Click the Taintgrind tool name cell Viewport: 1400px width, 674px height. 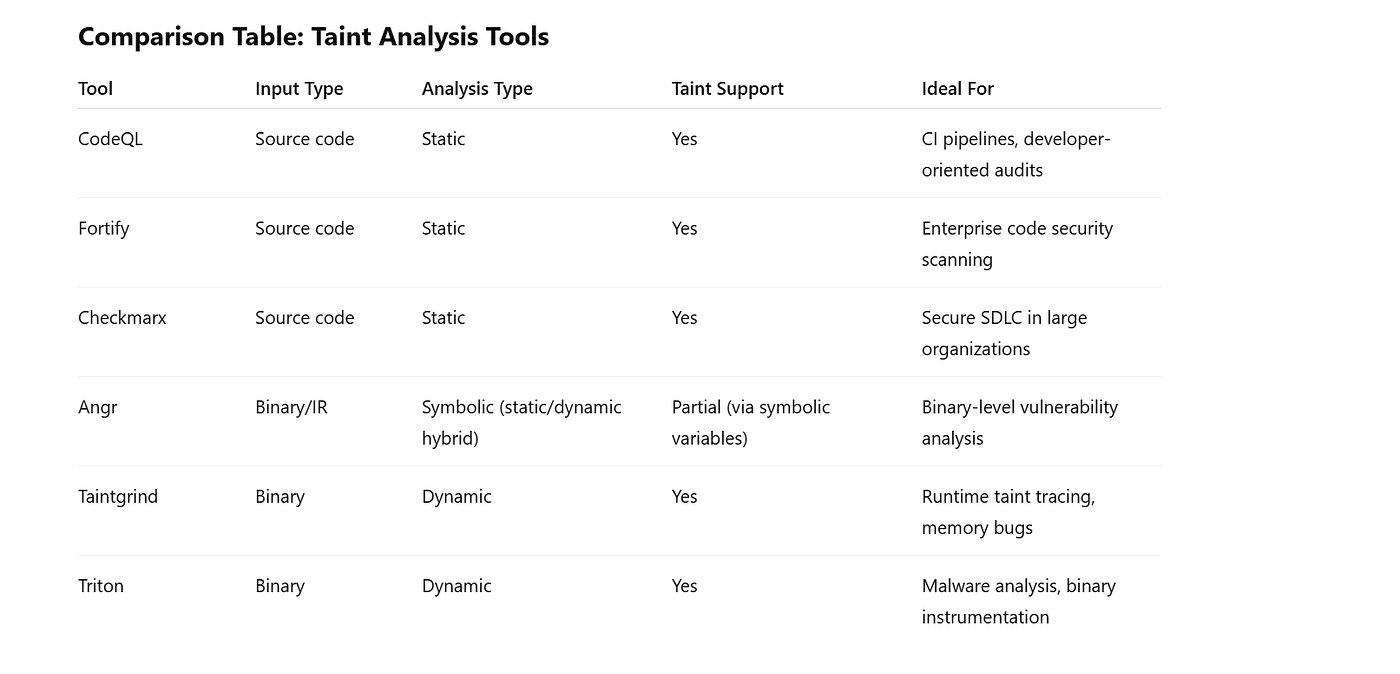(x=118, y=496)
